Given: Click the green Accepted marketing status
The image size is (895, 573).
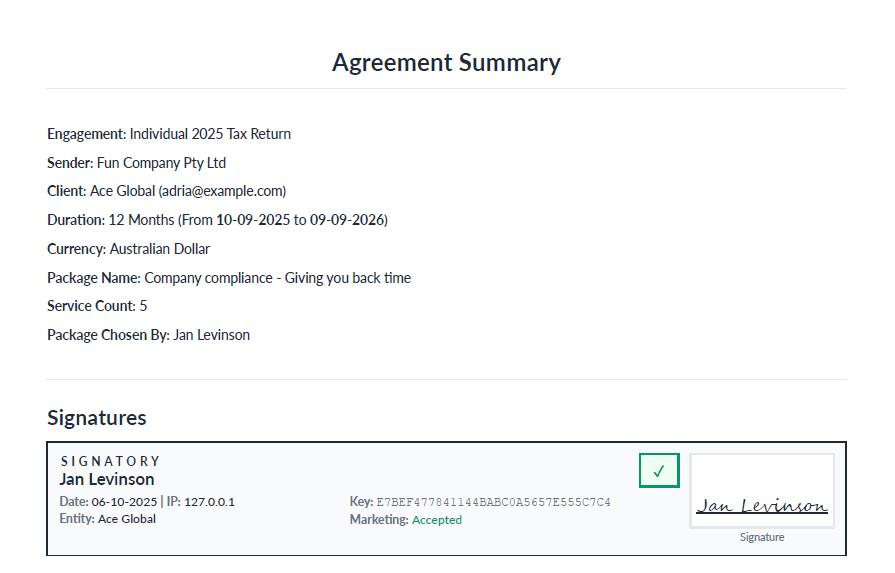Looking at the screenshot, I should coord(437,520).
